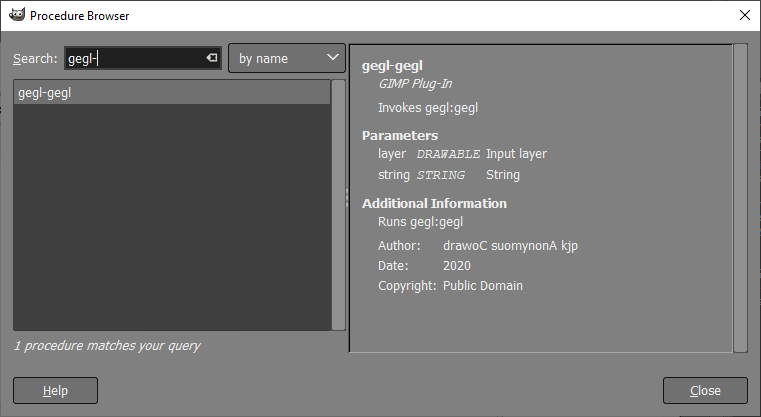This screenshot has width=761, height=417.
Task: Click the 'Author:' label
Action: [x=399, y=246]
